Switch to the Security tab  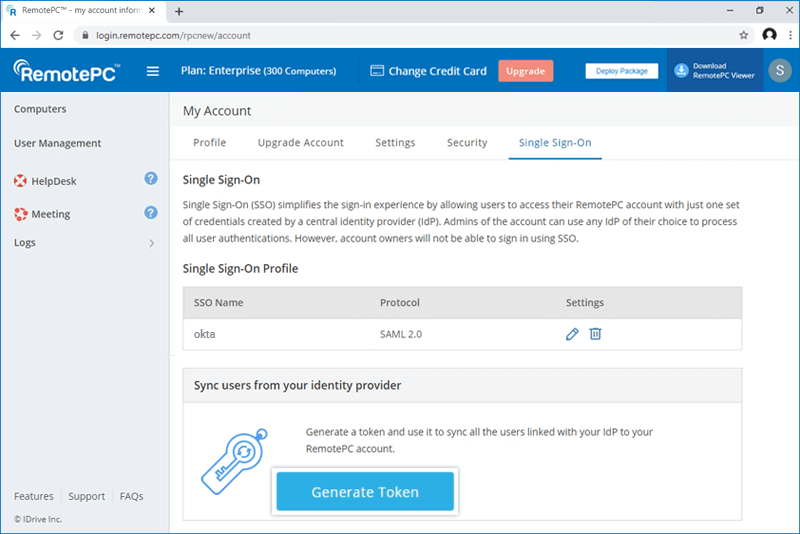tap(467, 143)
